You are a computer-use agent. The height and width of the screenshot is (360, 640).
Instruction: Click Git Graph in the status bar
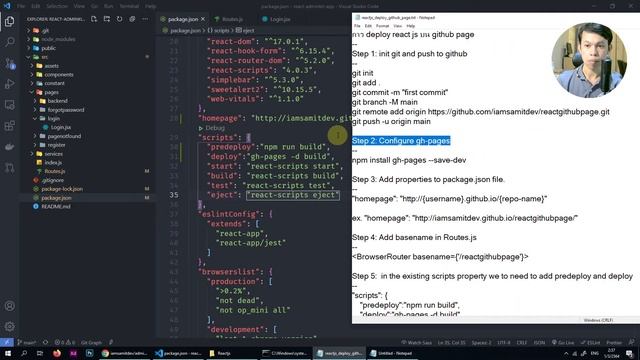(91, 342)
